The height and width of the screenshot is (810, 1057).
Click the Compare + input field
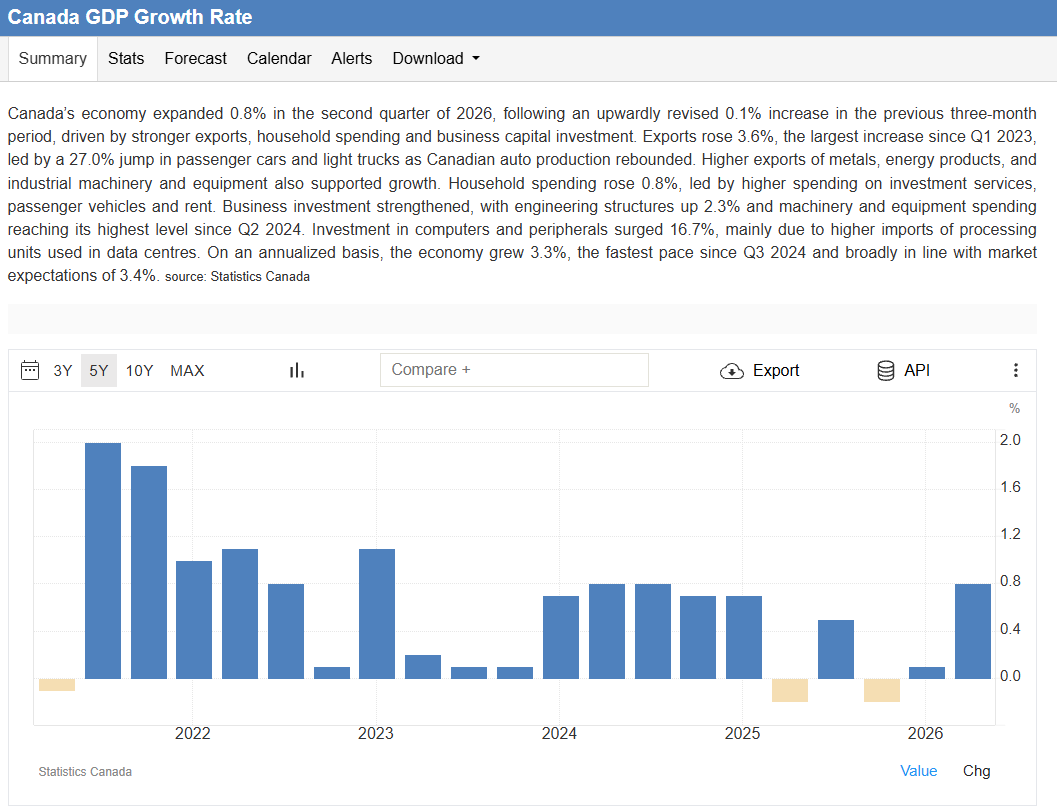pyautogui.click(x=514, y=370)
